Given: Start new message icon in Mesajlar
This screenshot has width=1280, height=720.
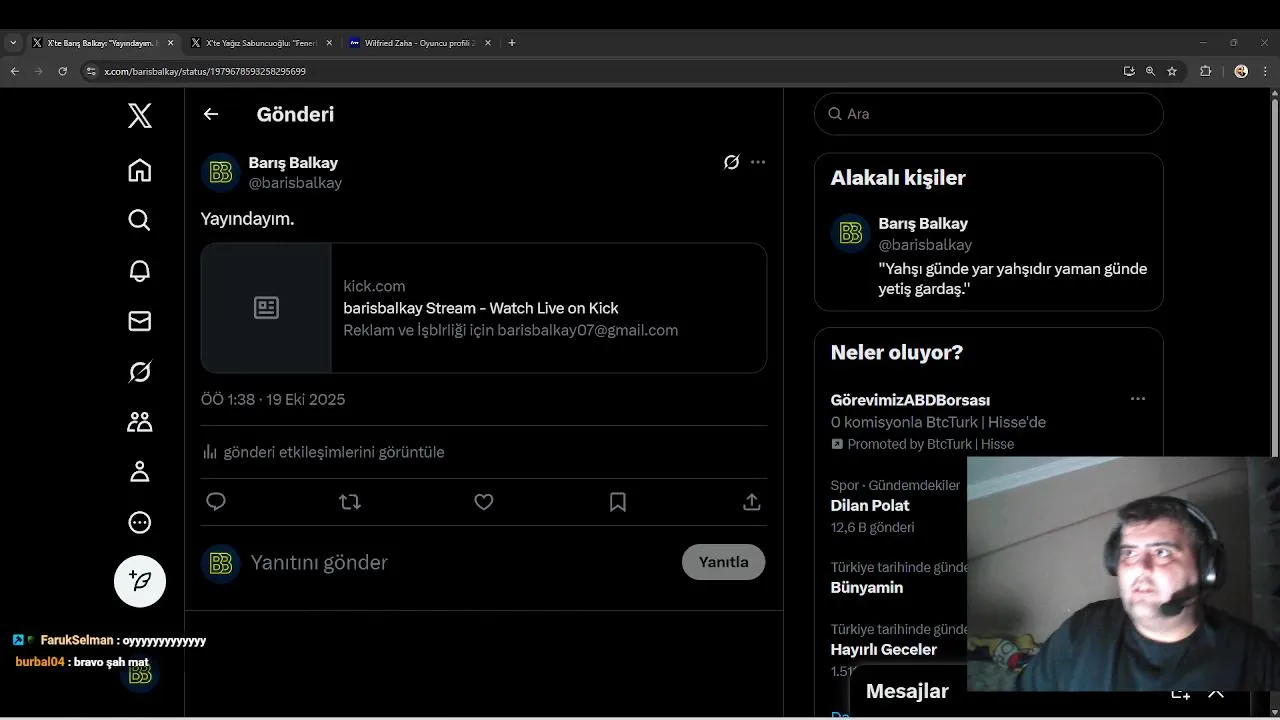Looking at the screenshot, I should point(1181,693).
